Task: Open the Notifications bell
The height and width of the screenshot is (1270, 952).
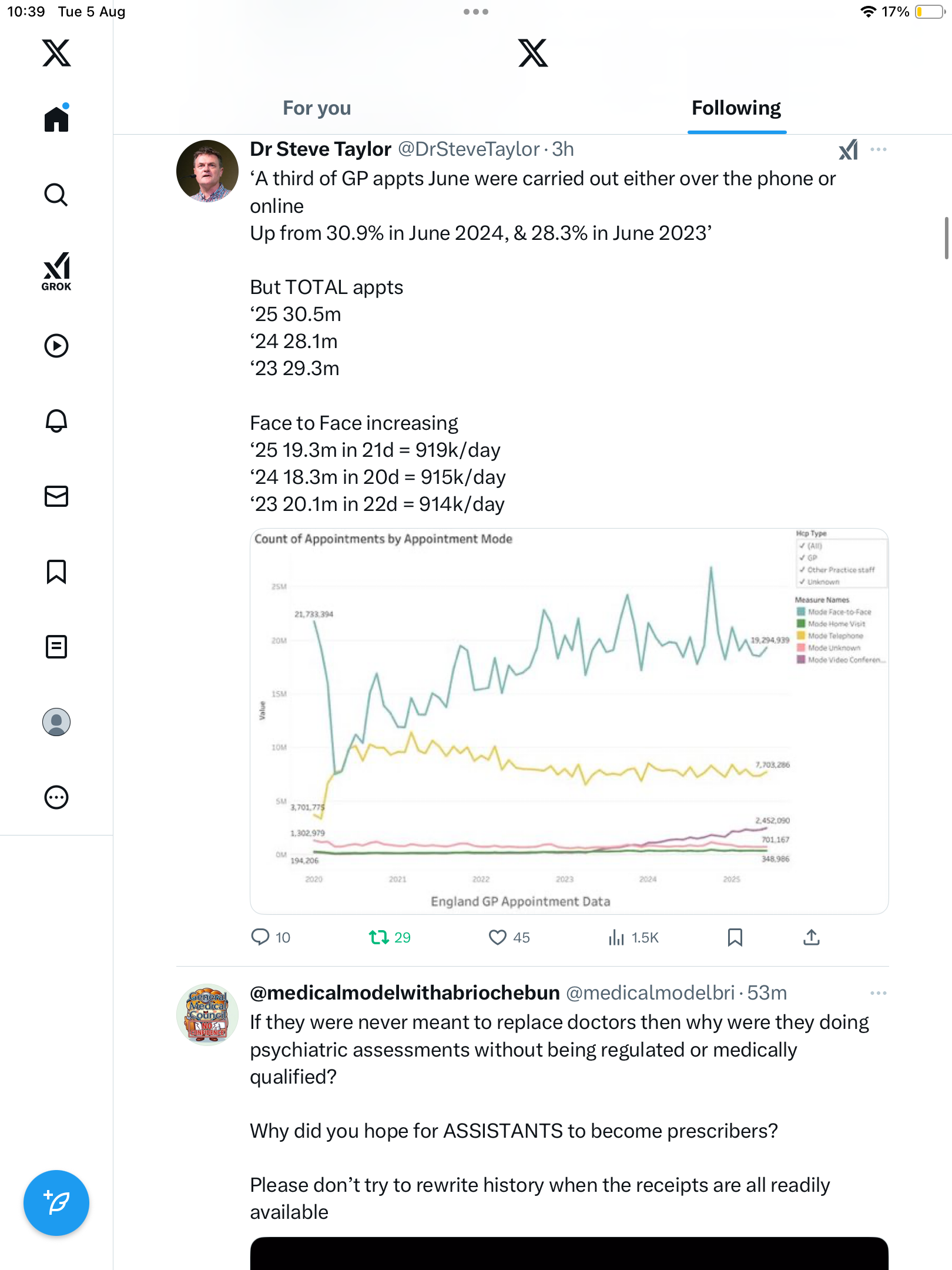Action: (x=56, y=421)
